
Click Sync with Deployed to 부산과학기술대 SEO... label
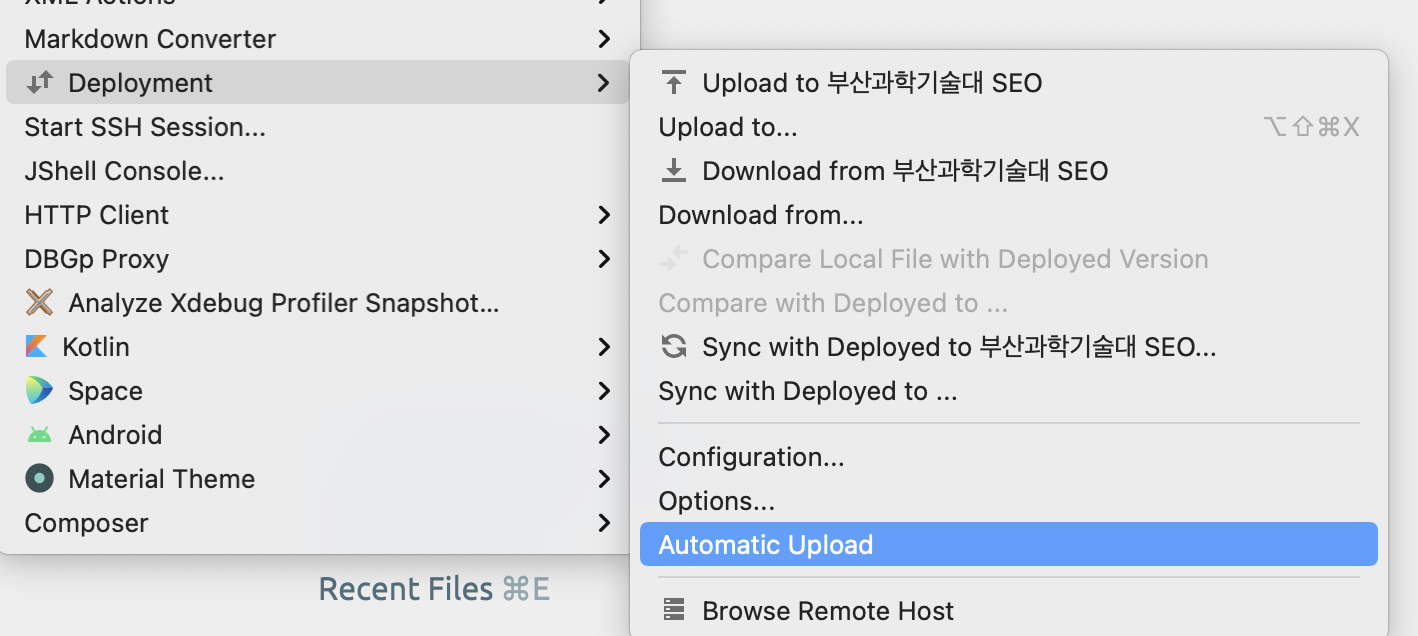tap(959, 347)
